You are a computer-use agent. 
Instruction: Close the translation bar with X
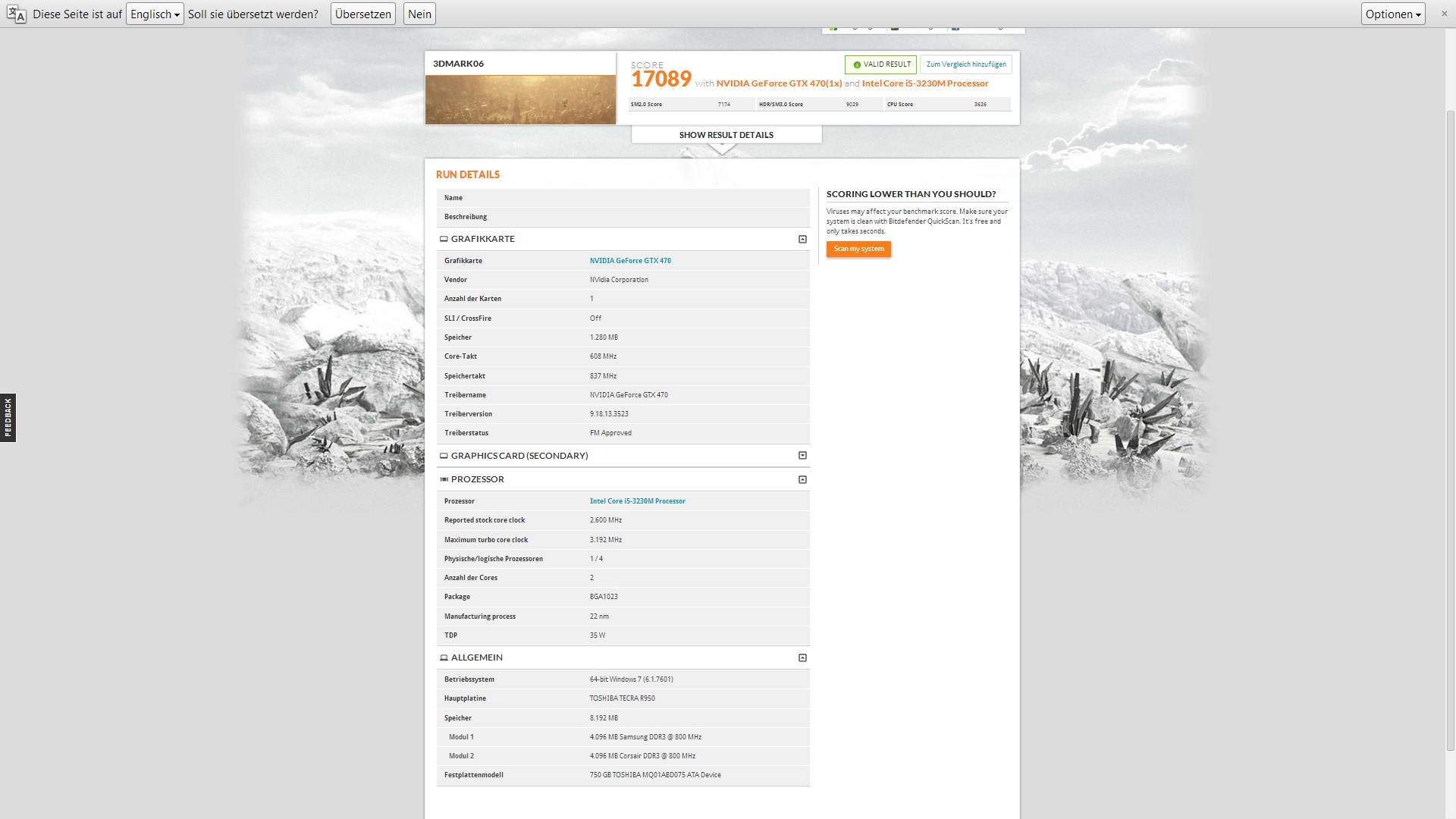coord(1444,14)
